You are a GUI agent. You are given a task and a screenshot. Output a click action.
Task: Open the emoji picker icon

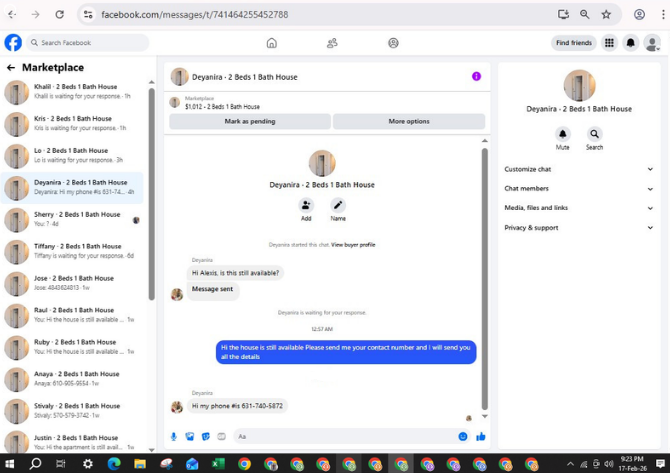463,436
